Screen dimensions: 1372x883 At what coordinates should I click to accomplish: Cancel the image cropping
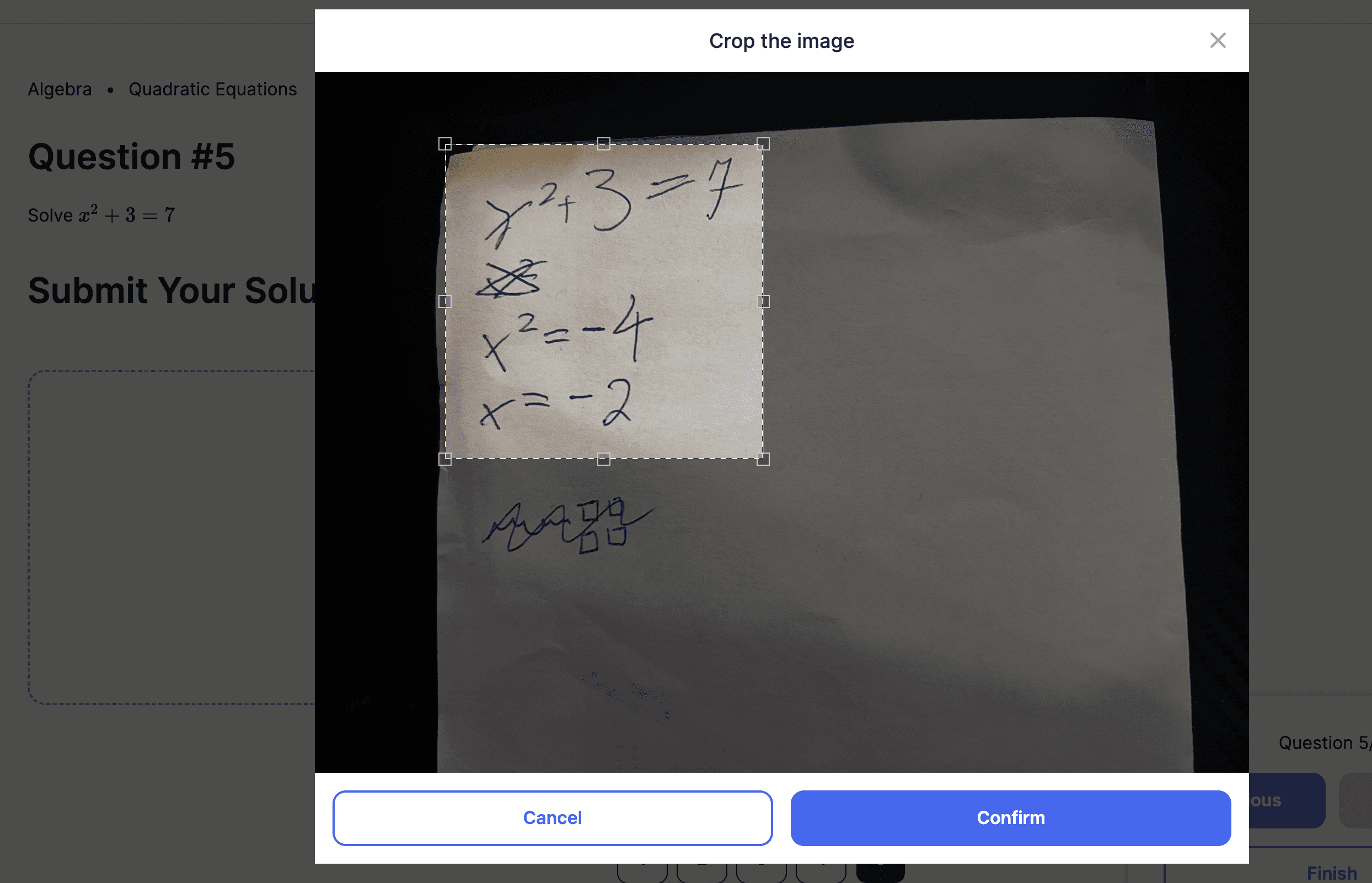pos(553,817)
